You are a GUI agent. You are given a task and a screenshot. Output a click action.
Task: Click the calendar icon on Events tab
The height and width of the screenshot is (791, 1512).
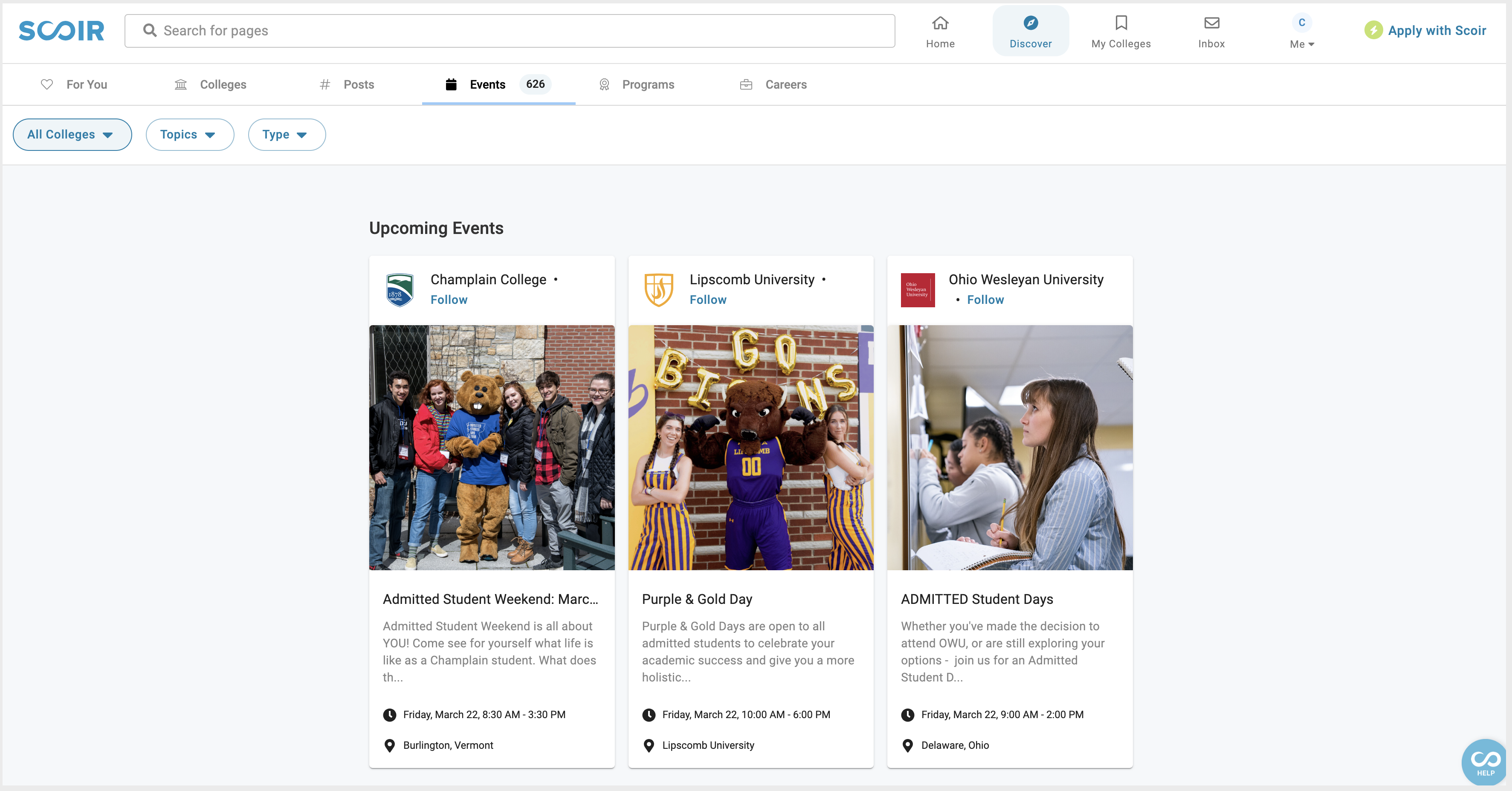451,84
